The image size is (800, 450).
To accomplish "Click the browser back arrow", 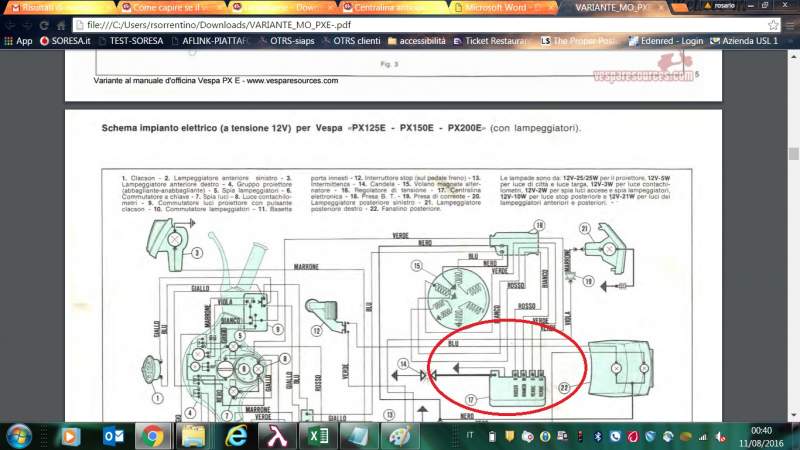I will click(x=10, y=25).
